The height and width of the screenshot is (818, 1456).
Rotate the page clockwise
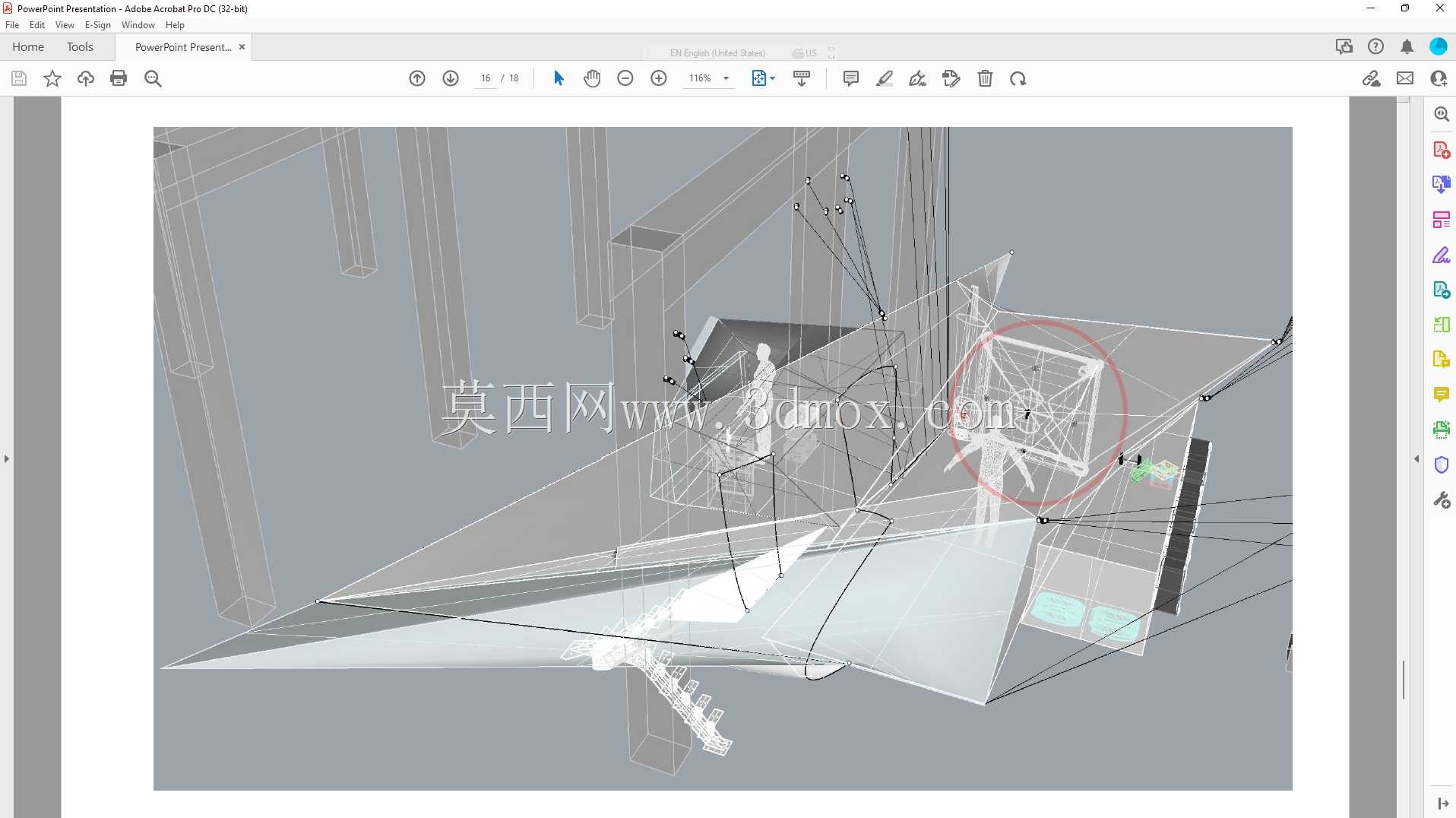pyautogui.click(x=1018, y=78)
